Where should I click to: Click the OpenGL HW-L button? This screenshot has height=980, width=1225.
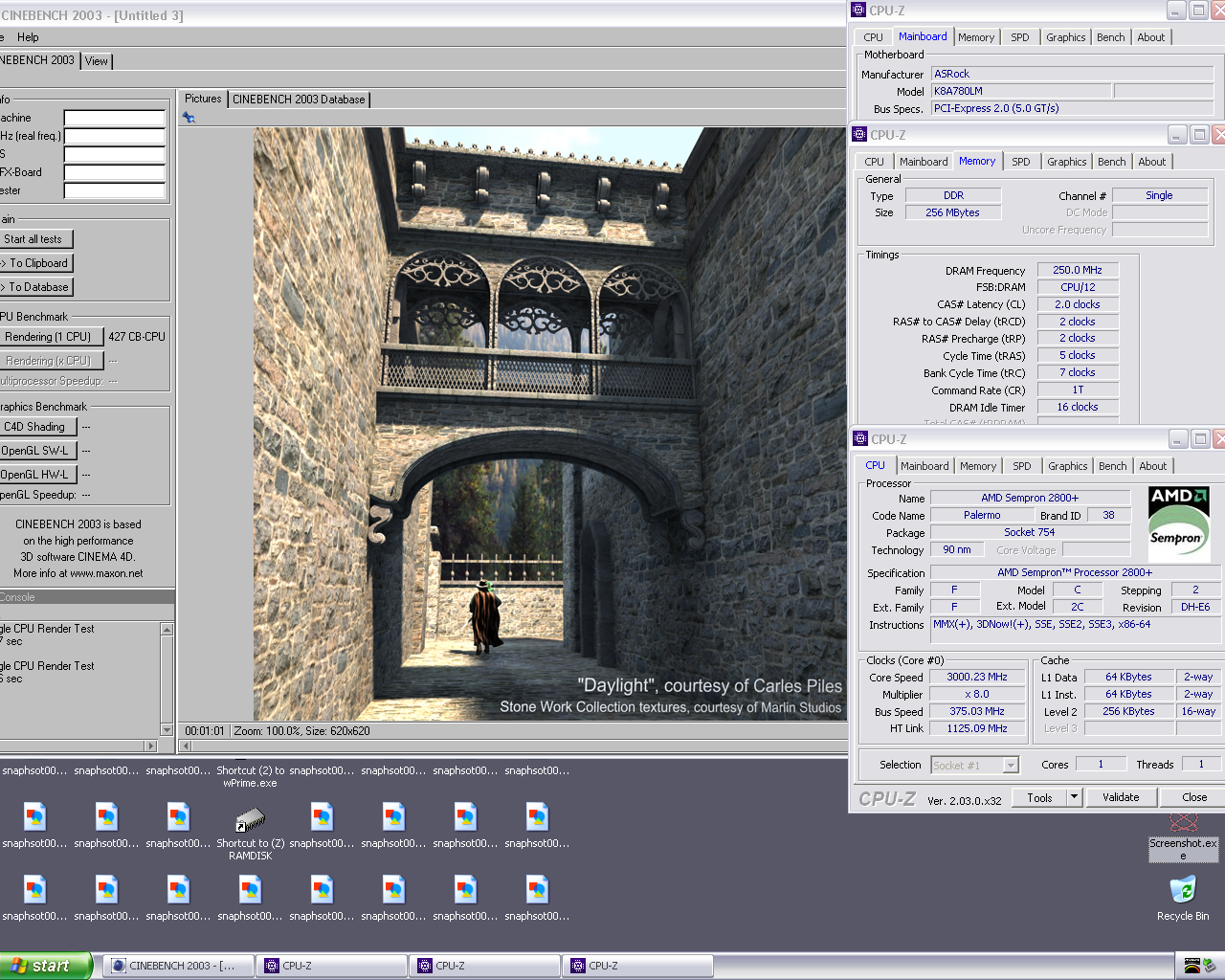pos(36,475)
